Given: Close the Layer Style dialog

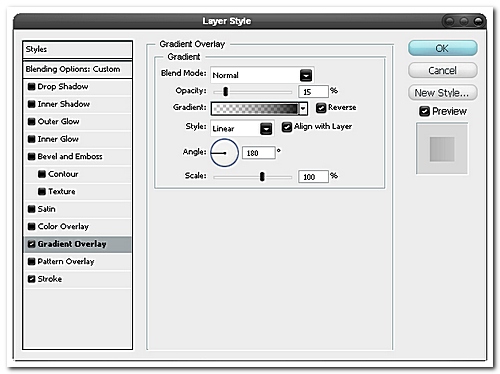Looking at the screenshot, I should tap(478, 21).
